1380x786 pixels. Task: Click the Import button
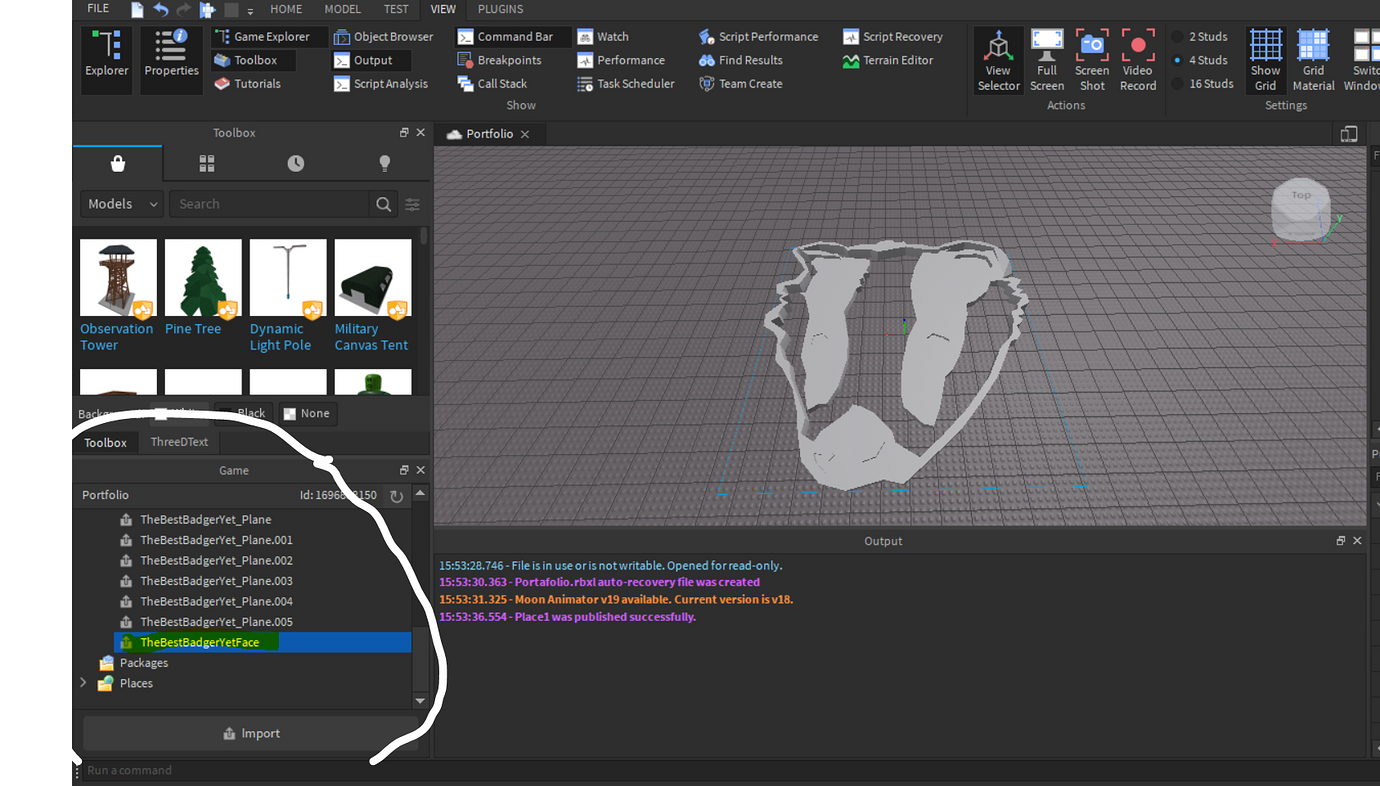251,733
